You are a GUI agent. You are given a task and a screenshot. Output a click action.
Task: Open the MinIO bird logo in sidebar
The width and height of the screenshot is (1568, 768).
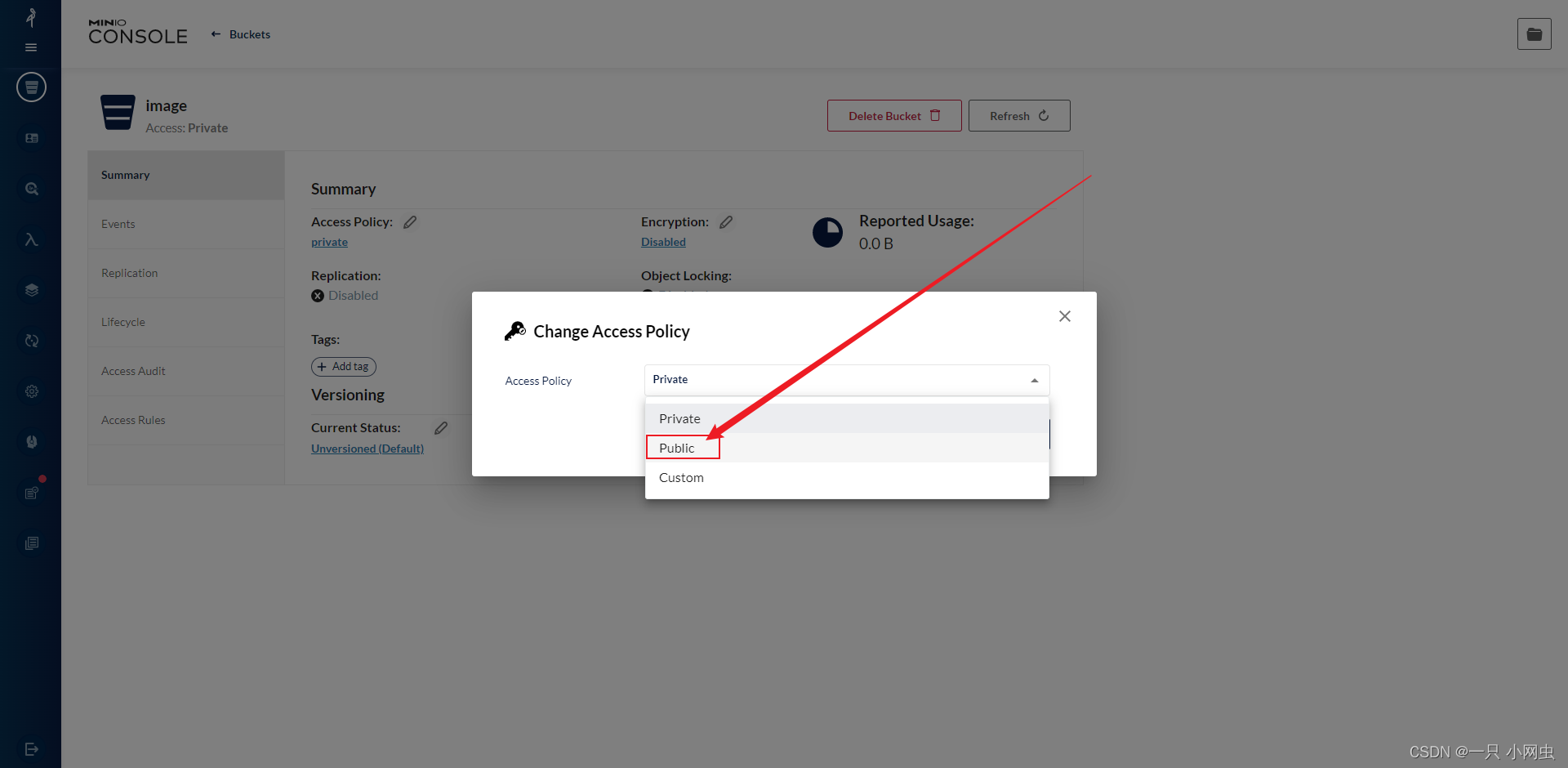tap(31, 17)
